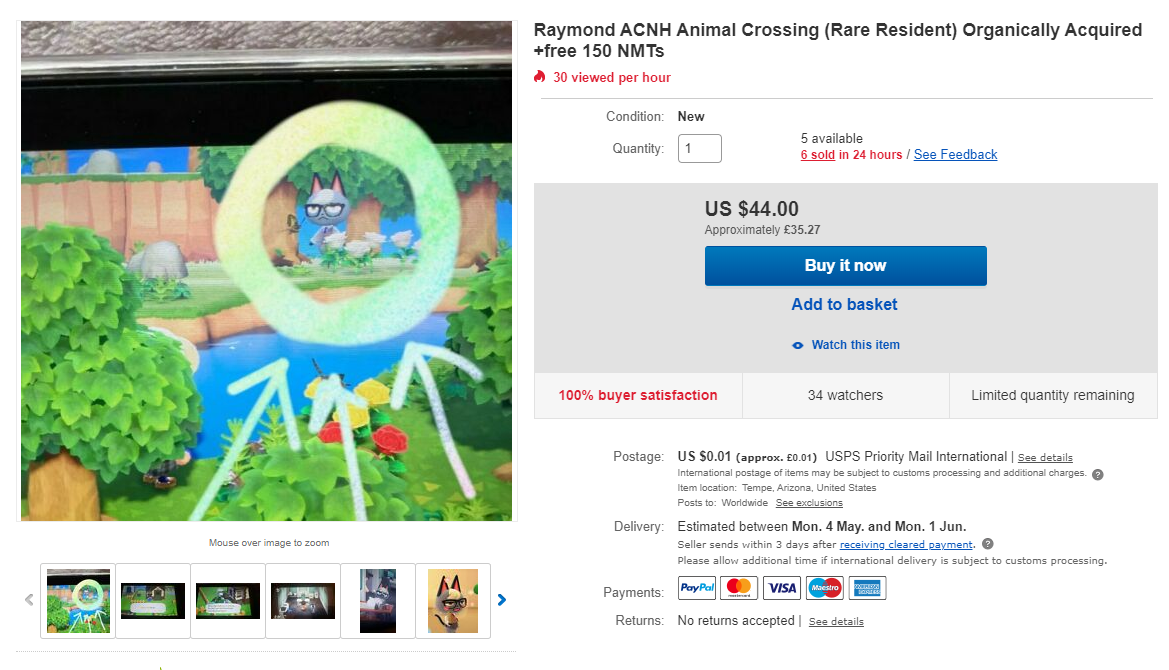Select the Raymond close-up portrait thumbnail
This screenshot has width=1169, height=670.
click(453, 600)
